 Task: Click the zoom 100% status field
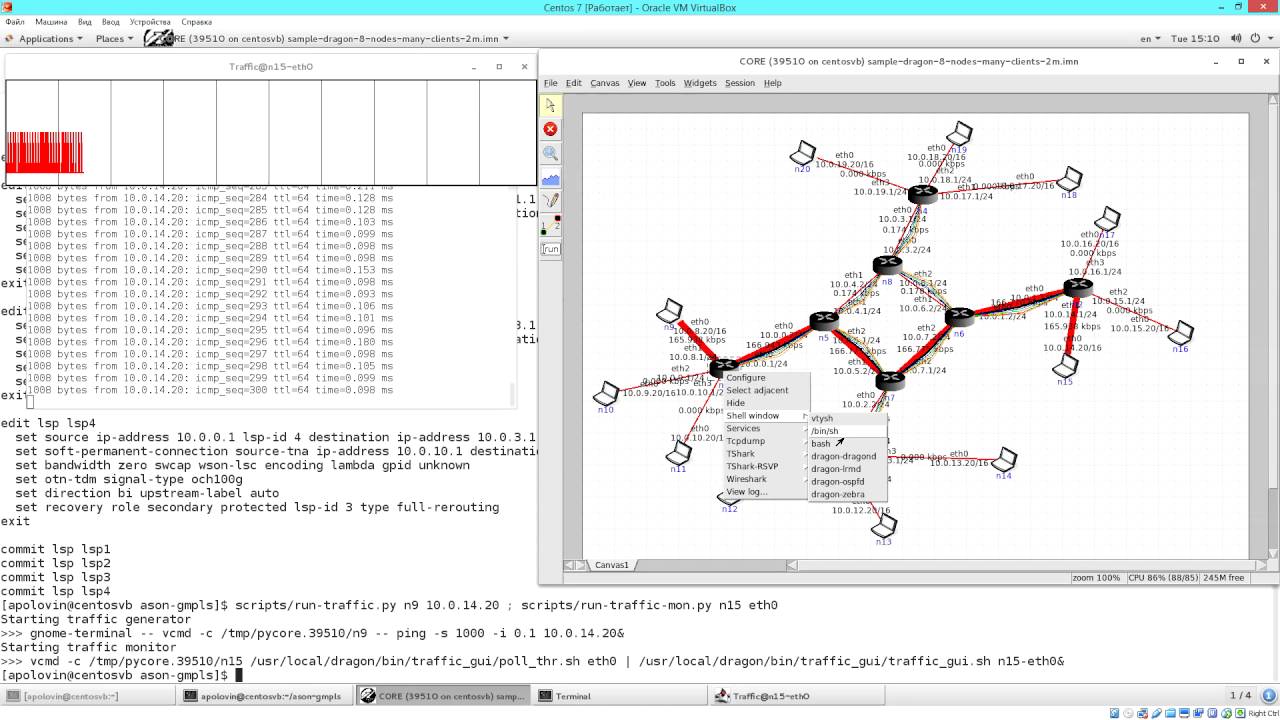click(x=1097, y=578)
